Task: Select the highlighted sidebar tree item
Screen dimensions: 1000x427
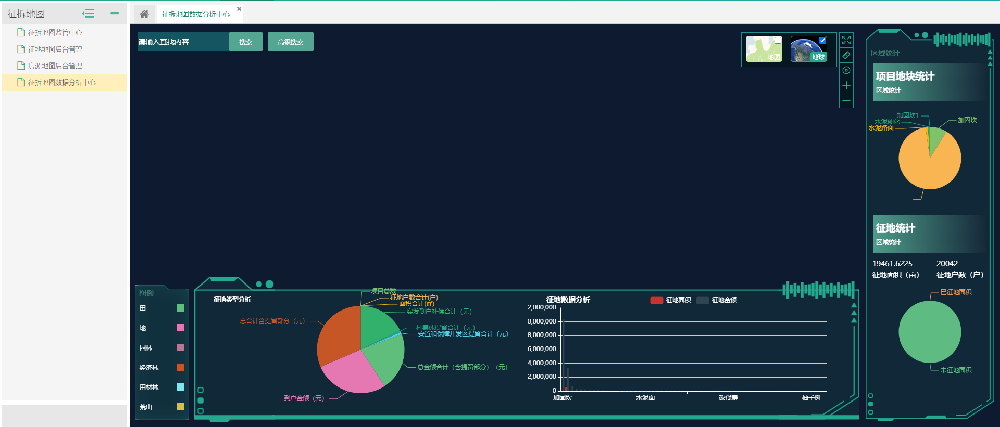Action: click(x=64, y=82)
